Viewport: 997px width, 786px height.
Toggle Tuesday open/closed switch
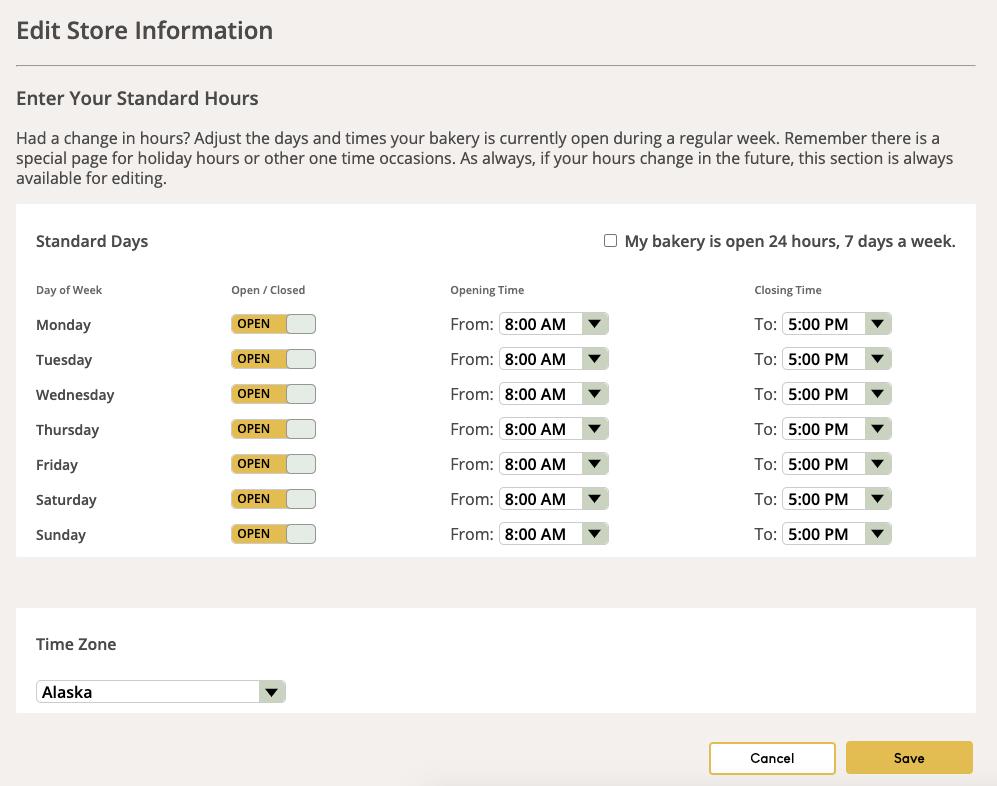tap(273, 359)
